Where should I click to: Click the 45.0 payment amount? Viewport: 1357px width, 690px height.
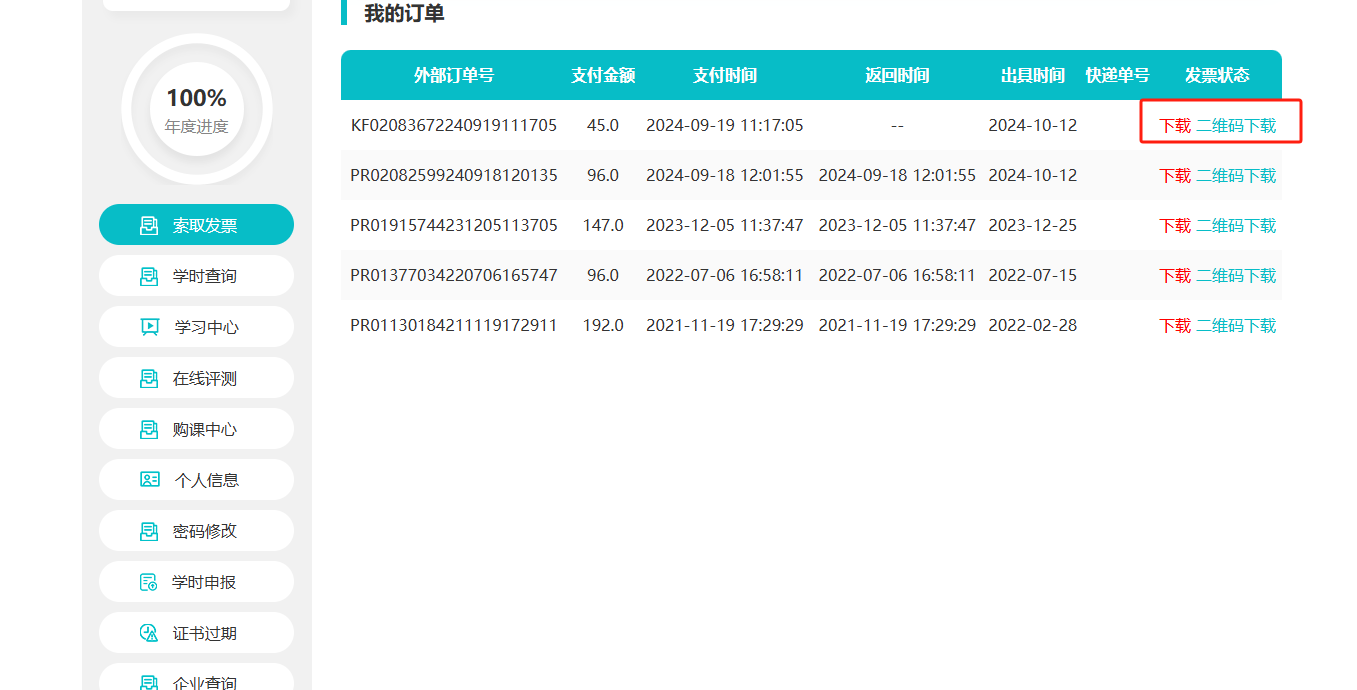click(603, 126)
